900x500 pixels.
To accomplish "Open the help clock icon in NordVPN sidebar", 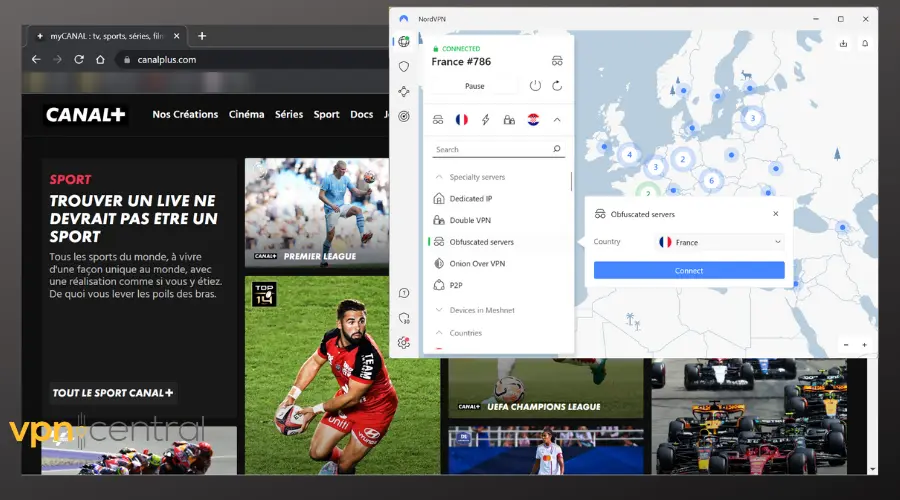I will click(404, 293).
